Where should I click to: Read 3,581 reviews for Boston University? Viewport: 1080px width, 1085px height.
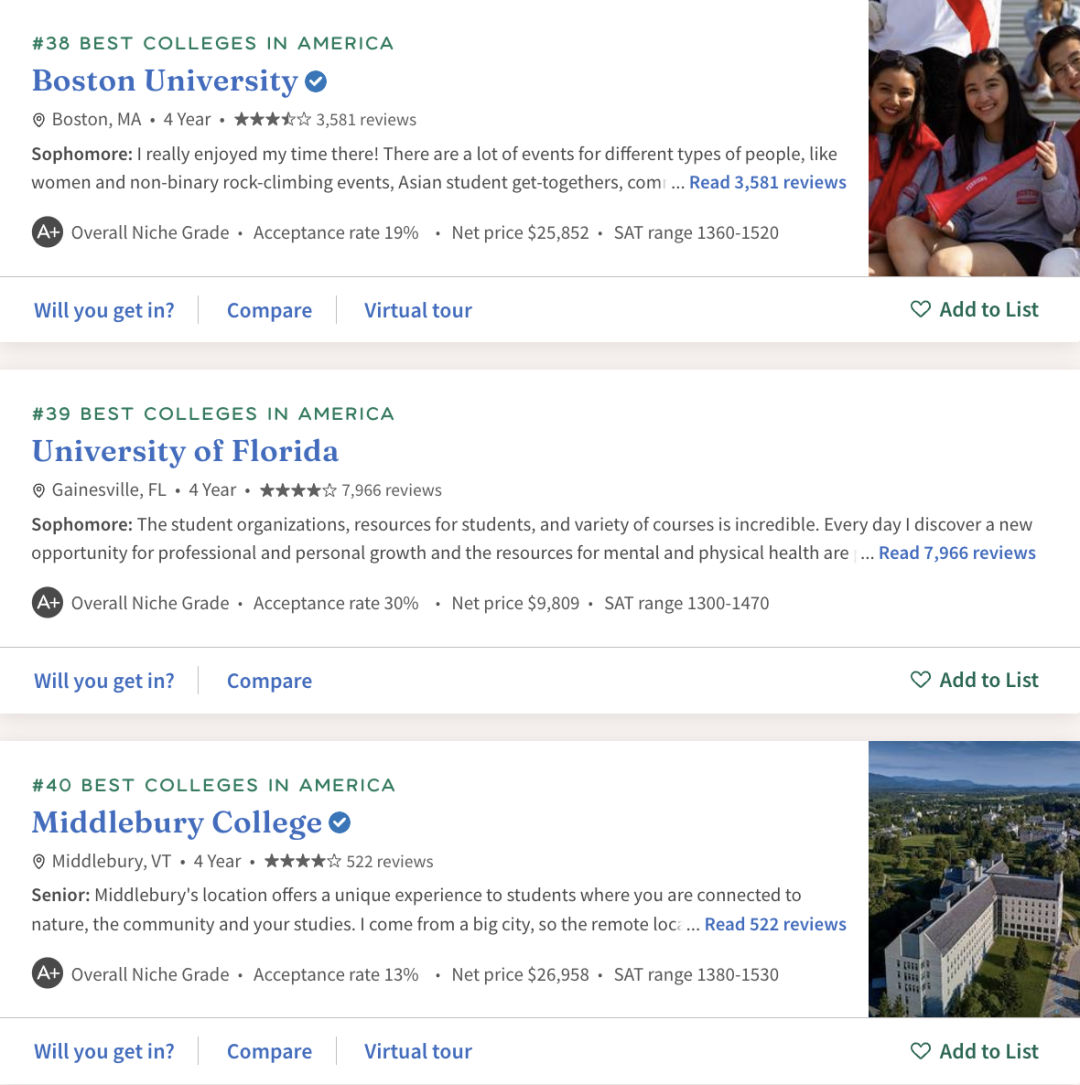coord(767,183)
